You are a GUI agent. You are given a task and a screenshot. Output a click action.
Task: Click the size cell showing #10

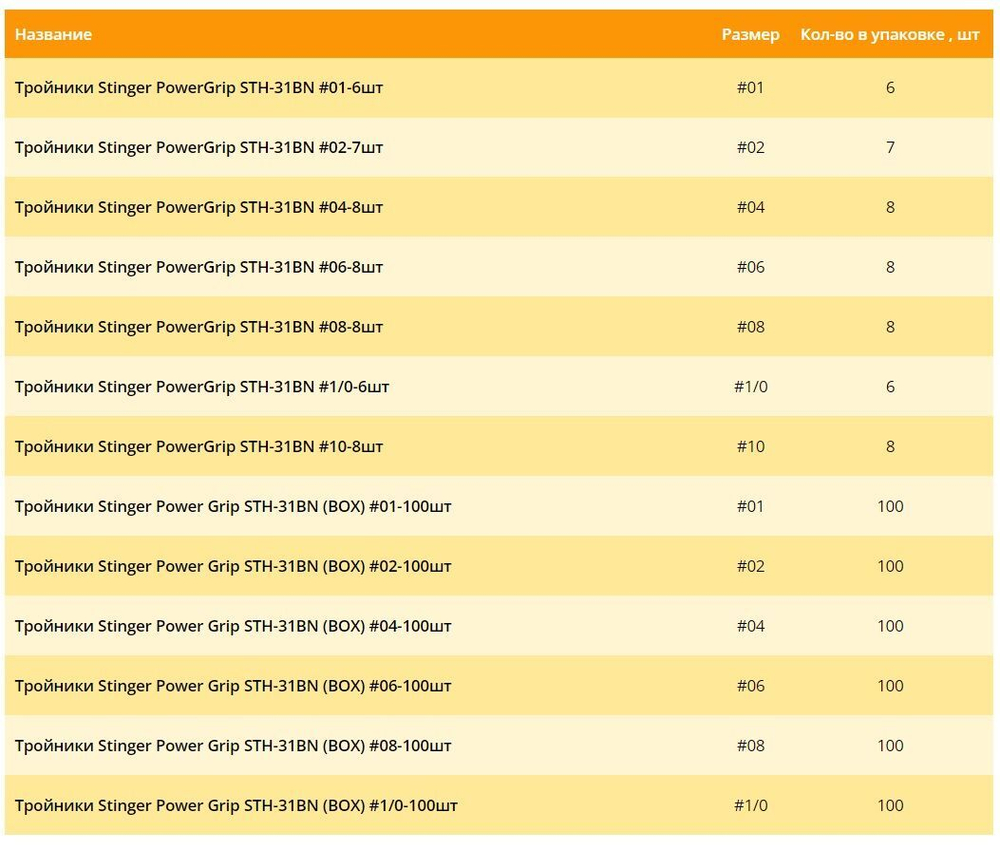[750, 447]
